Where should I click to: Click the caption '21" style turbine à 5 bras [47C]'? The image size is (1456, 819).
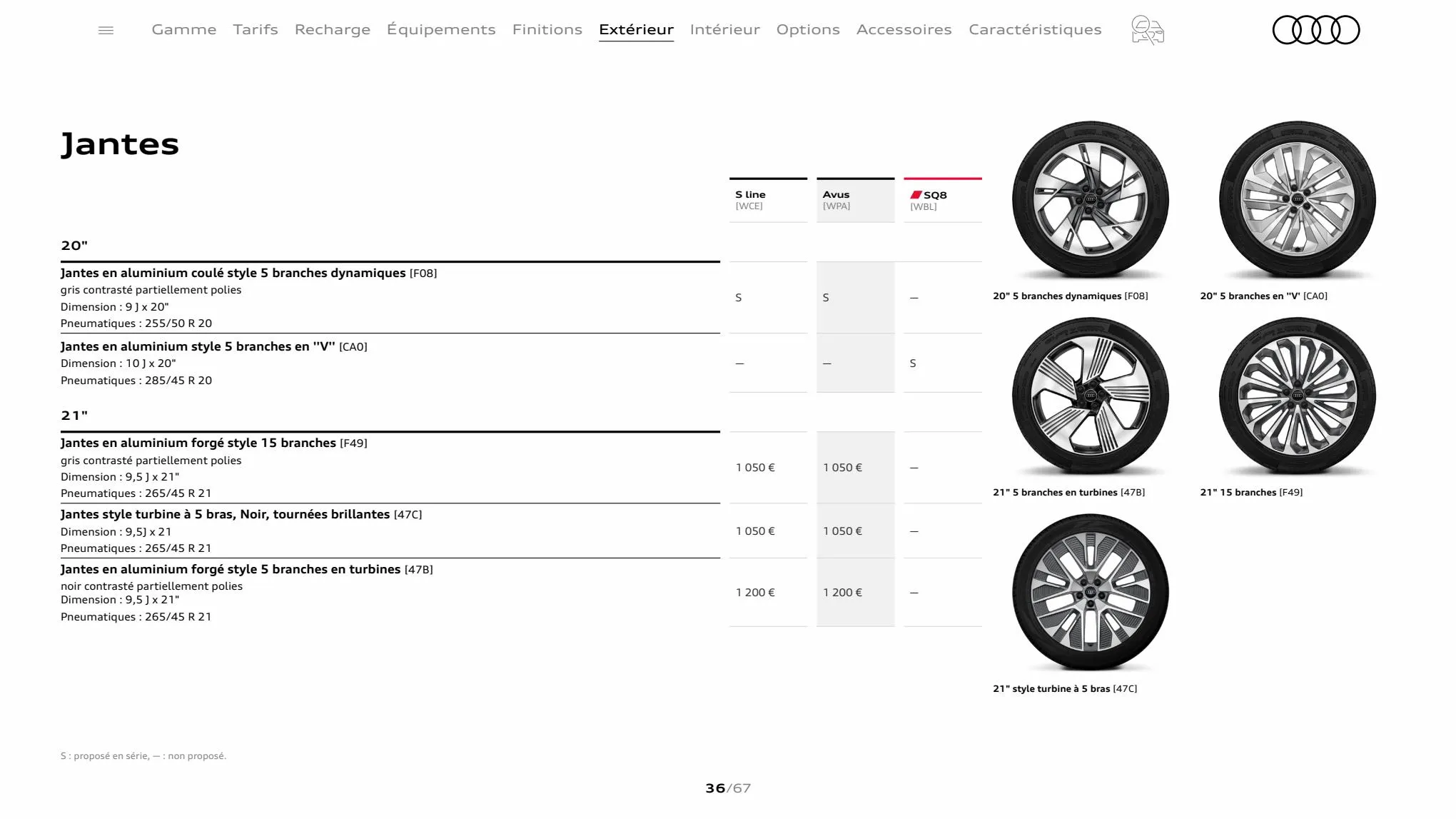(1065, 688)
